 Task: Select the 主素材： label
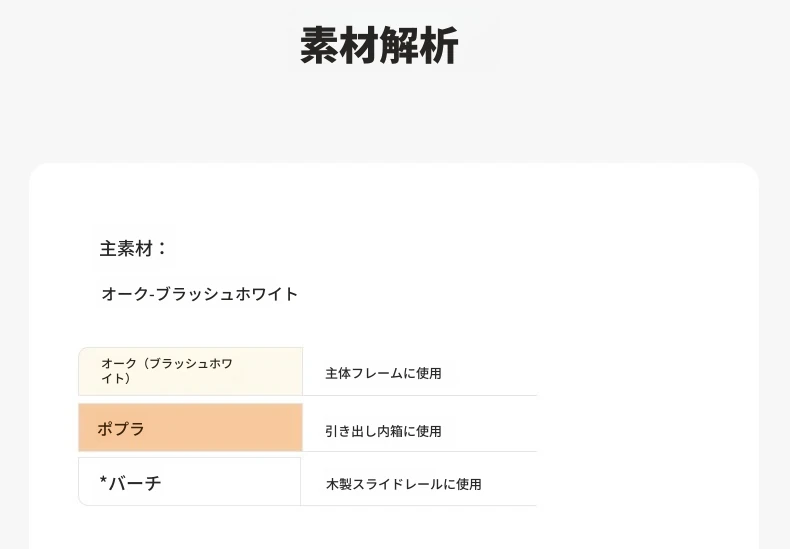134,249
